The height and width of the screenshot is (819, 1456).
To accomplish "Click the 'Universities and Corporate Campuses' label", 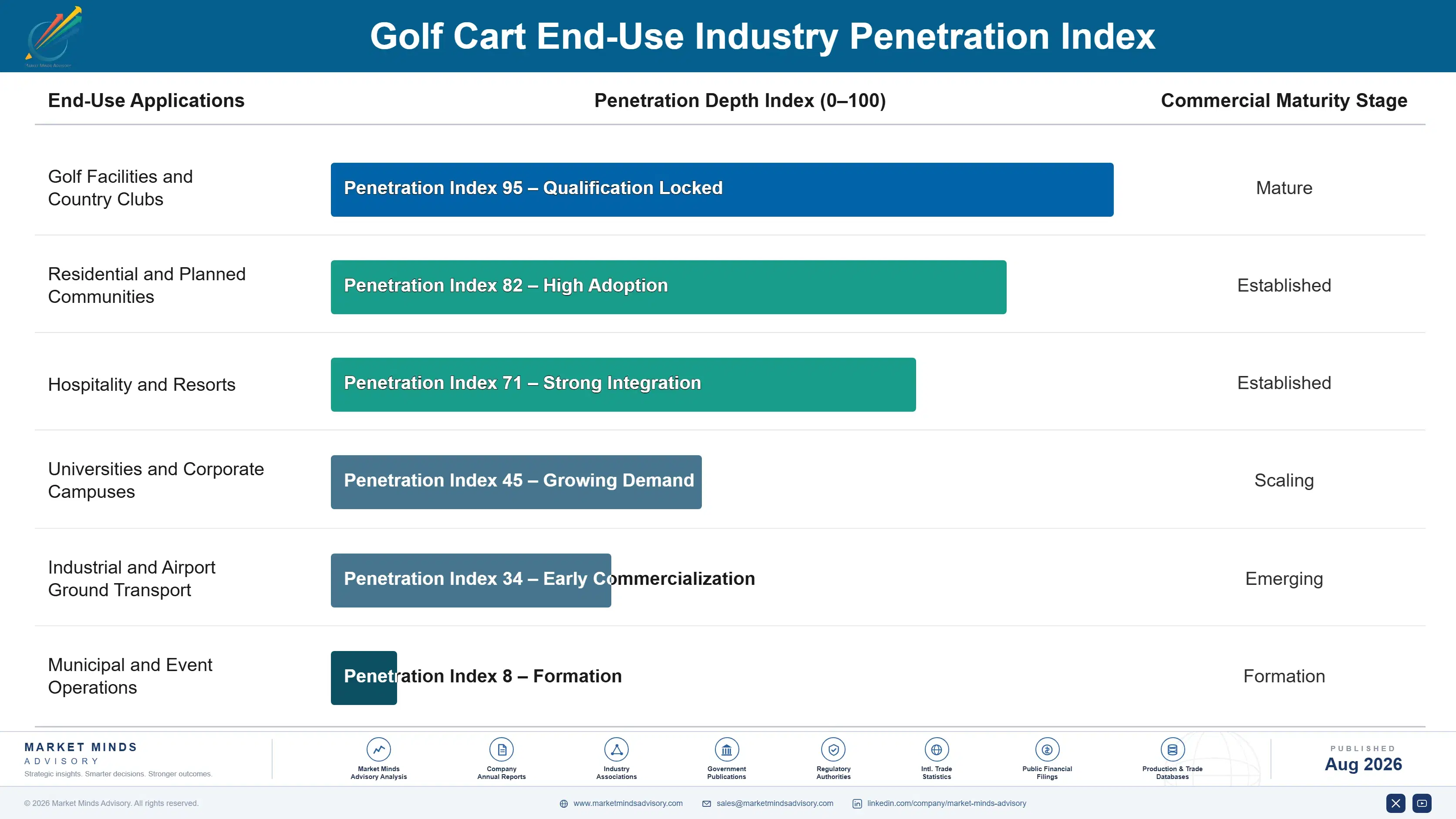I will pos(156,480).
